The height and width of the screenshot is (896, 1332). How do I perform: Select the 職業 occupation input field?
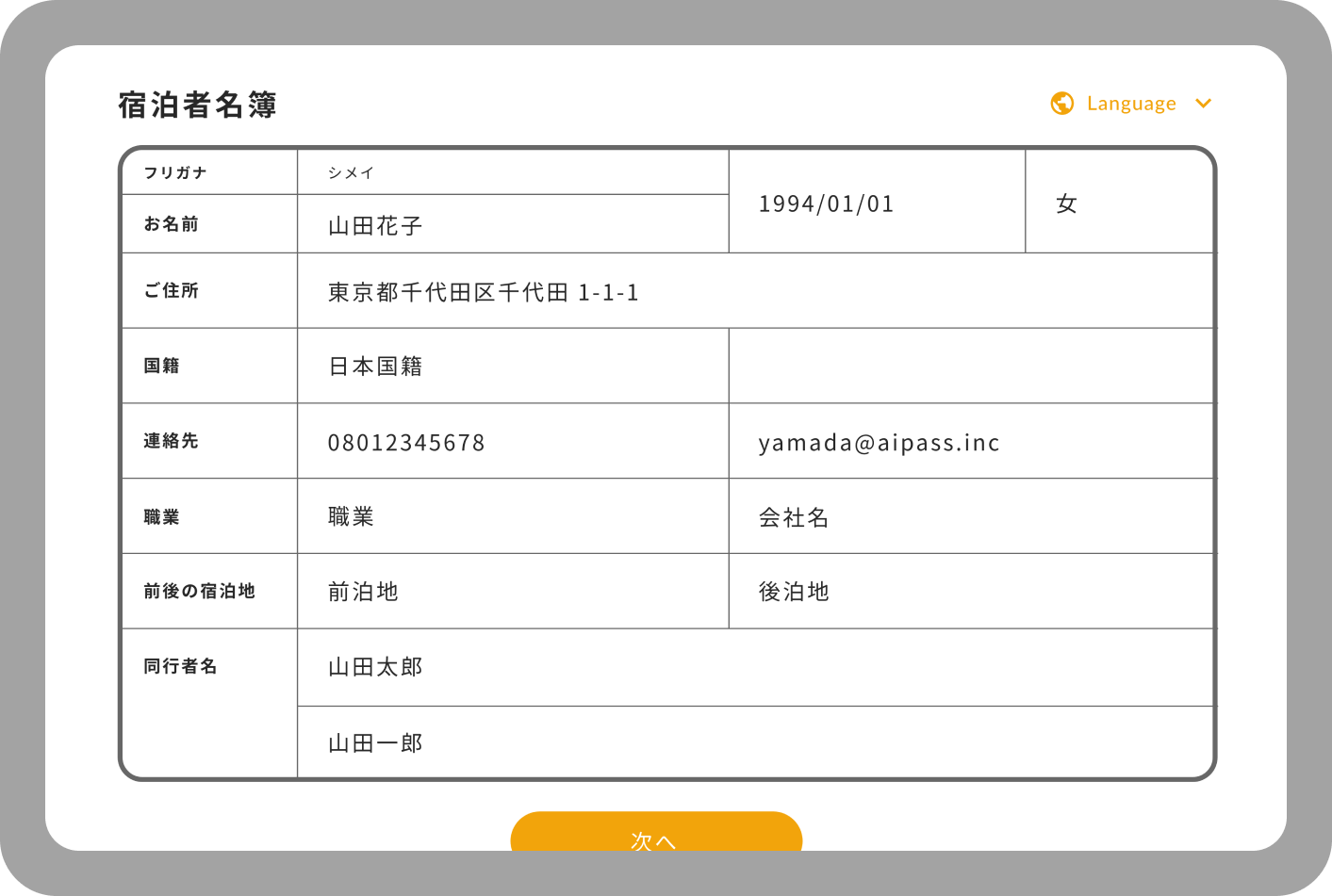tap(513, 516)
